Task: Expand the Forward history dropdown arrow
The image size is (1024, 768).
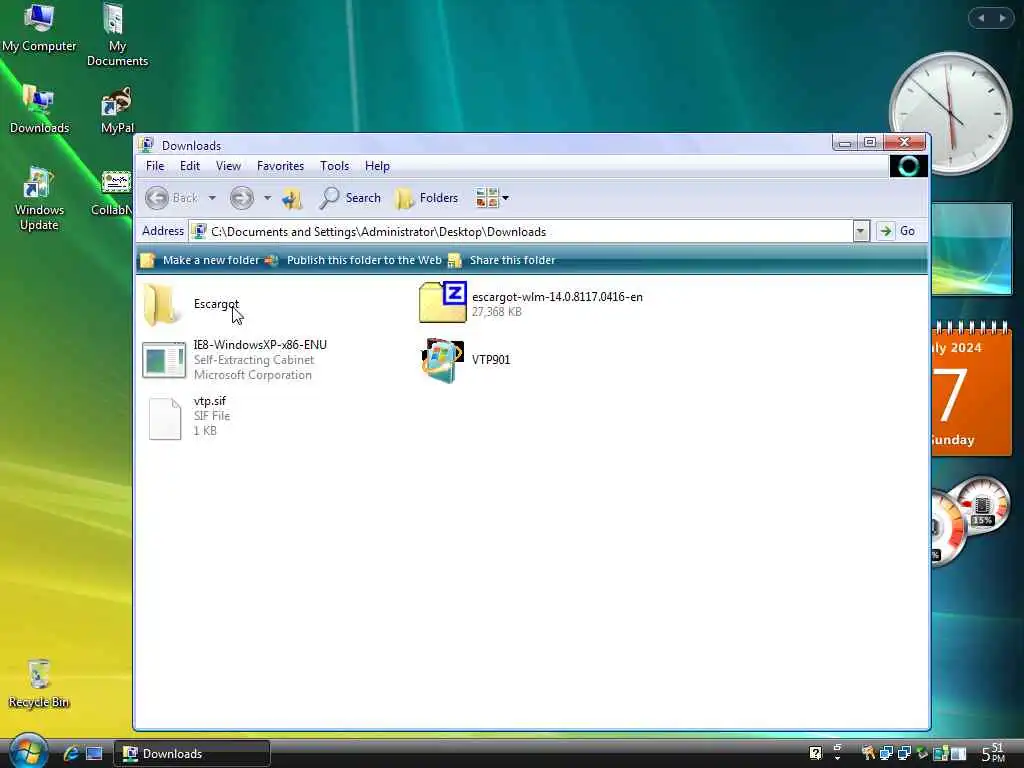Action: coord(267,198)
